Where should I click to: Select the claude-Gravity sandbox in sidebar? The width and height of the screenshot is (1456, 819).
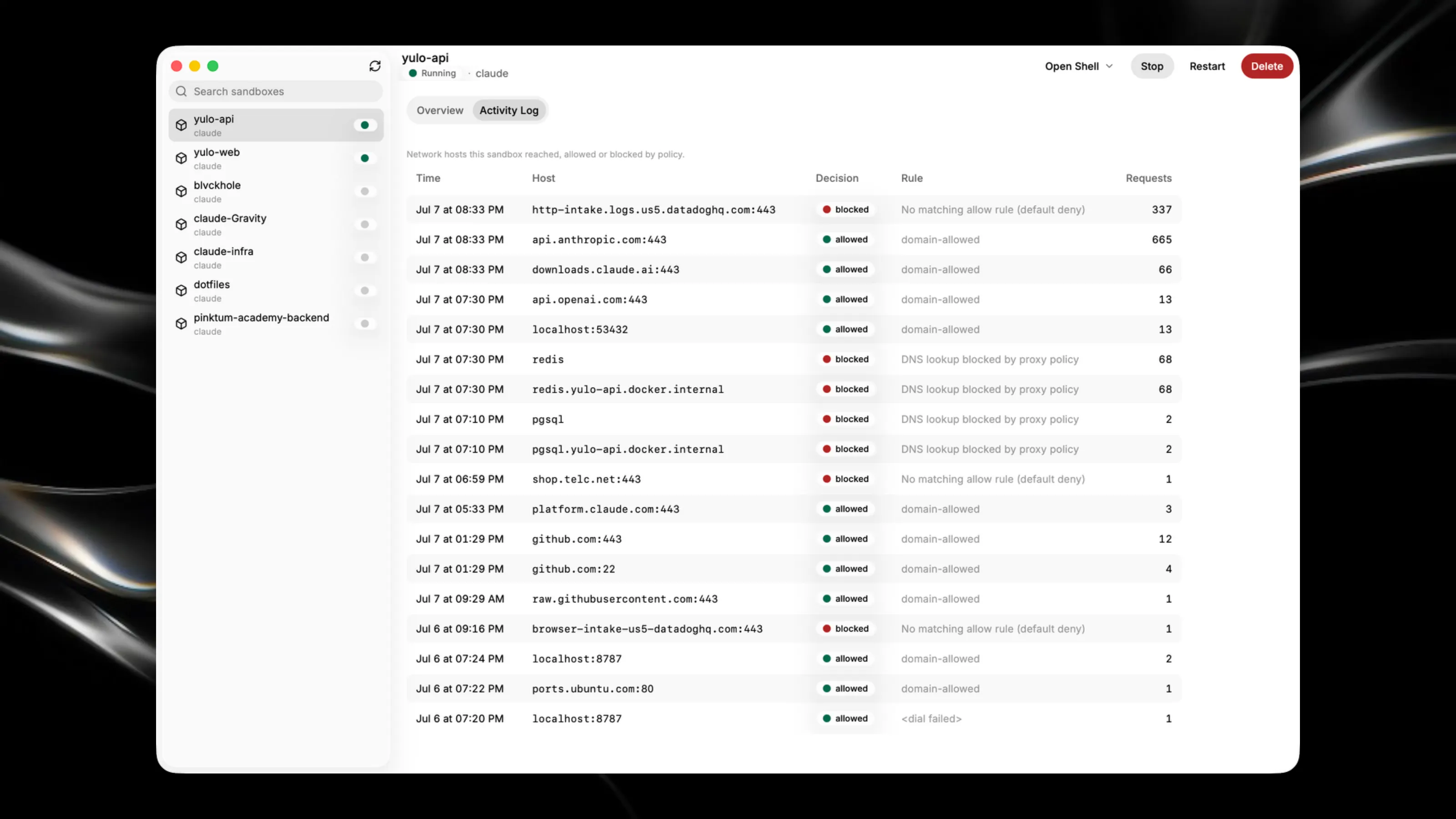(x=276, y=224)
